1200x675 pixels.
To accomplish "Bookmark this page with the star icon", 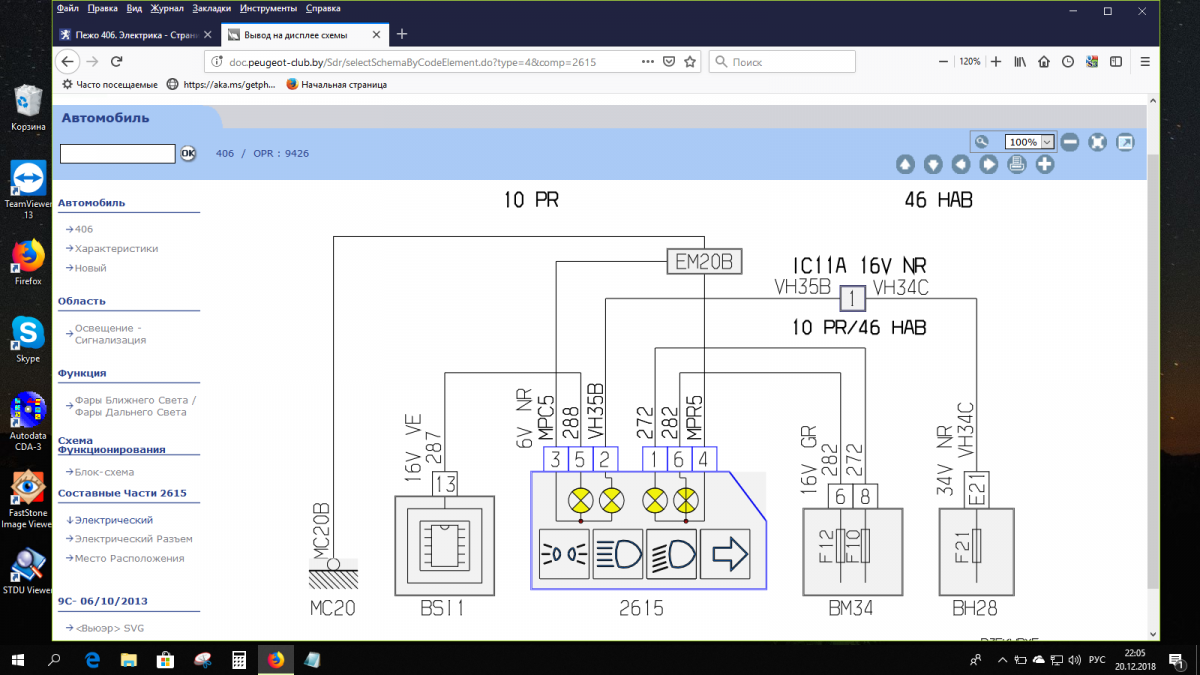I will click(690, 61).
